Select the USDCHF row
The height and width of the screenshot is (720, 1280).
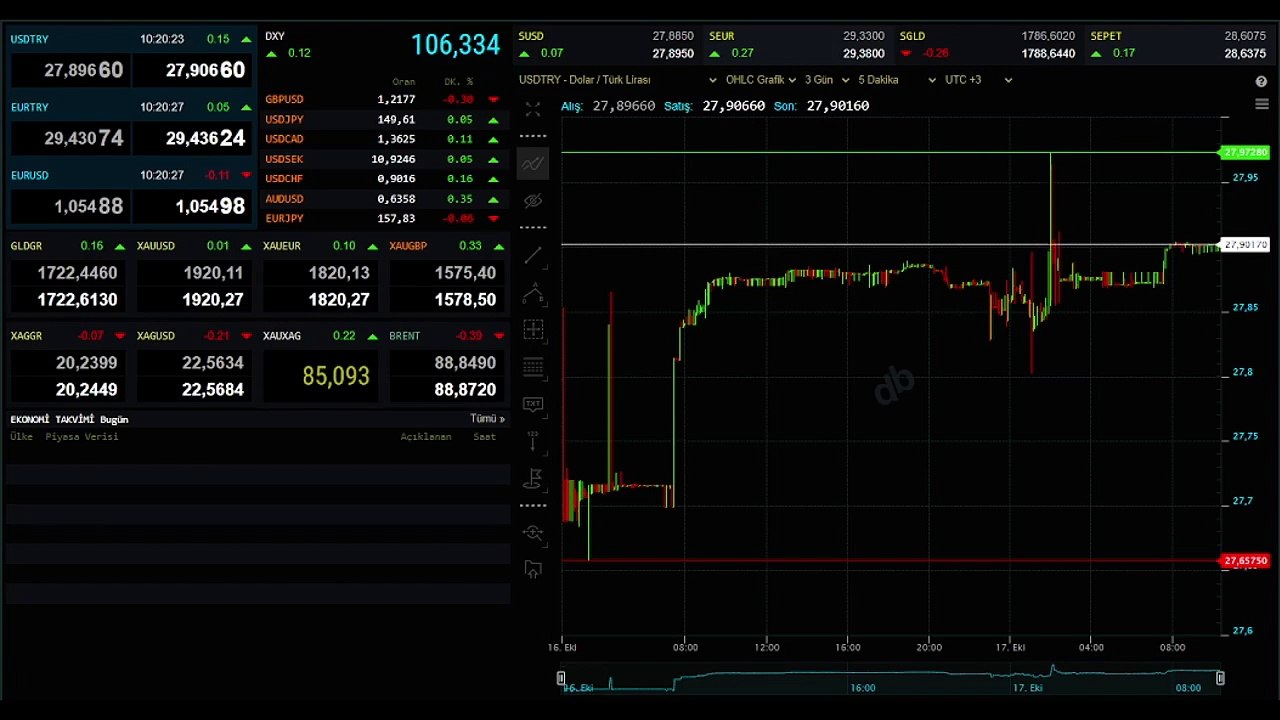383,179
